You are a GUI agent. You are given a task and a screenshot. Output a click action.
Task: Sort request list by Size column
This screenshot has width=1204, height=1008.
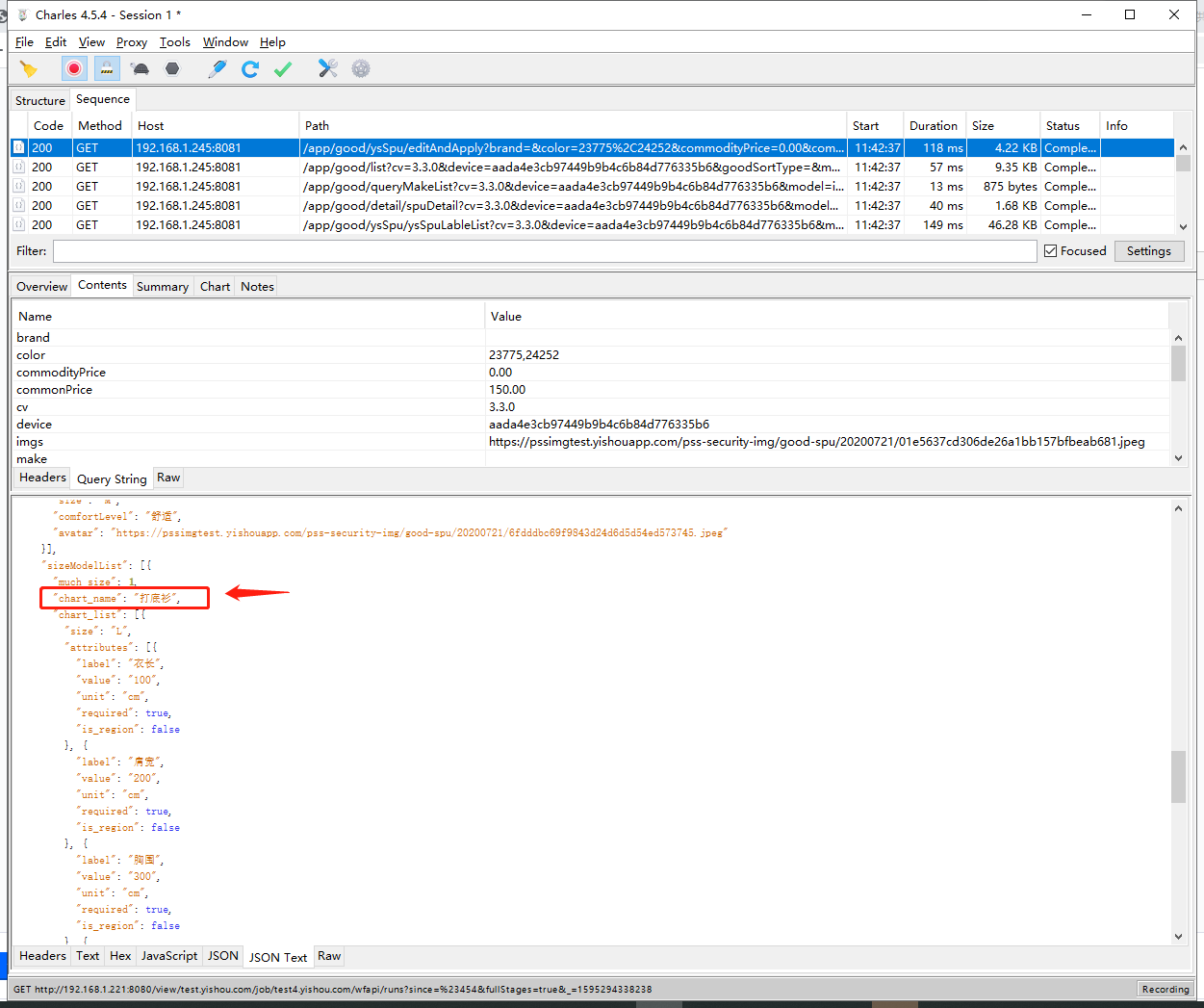(x=1003, y=125)
